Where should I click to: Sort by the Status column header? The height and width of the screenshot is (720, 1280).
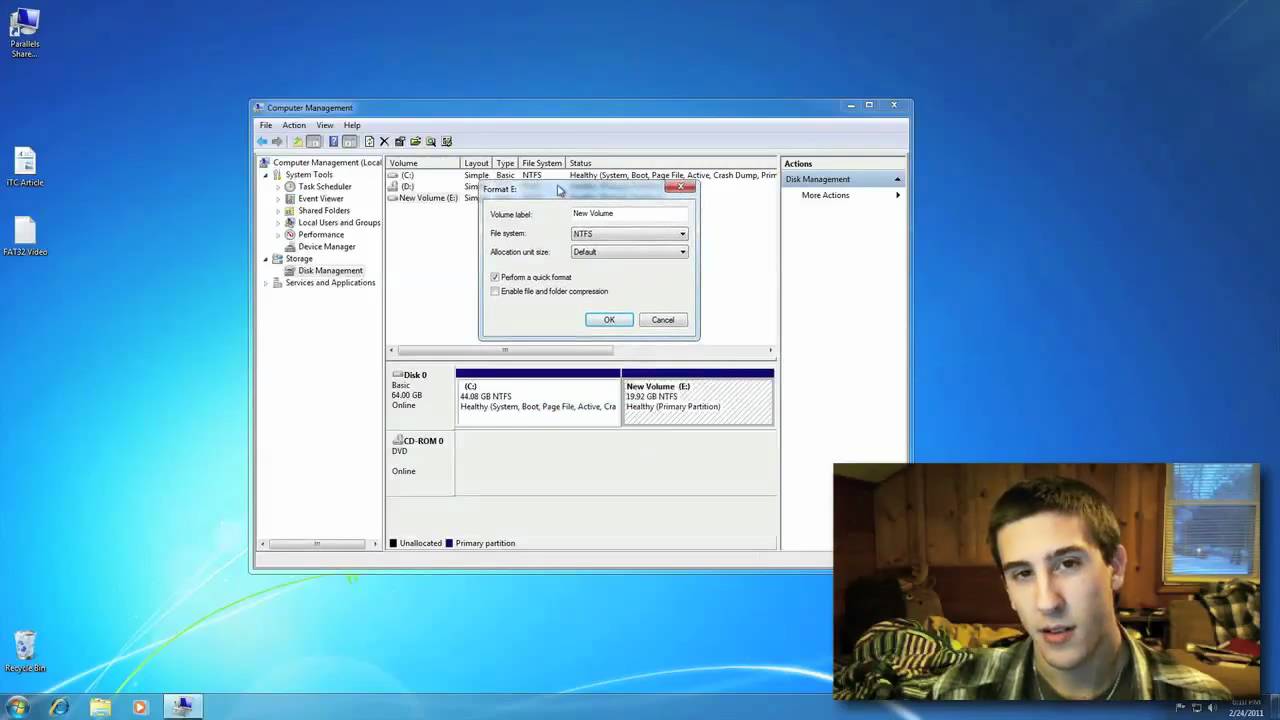(671, 163)
